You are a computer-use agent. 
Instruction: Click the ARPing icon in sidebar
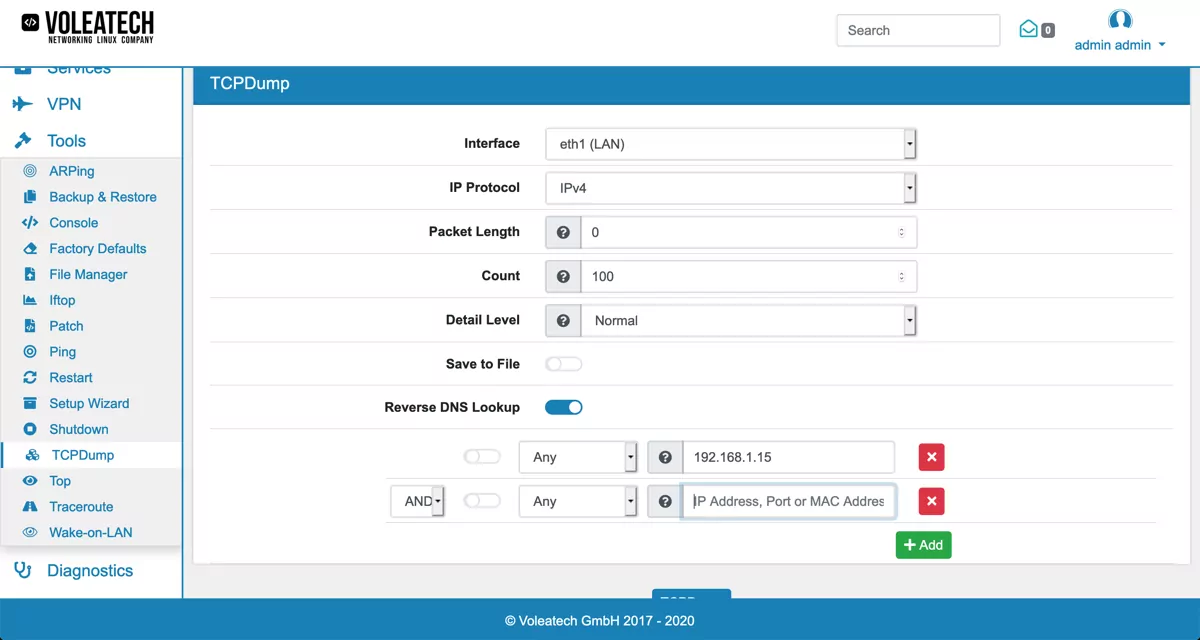click(x=30, y=171)
